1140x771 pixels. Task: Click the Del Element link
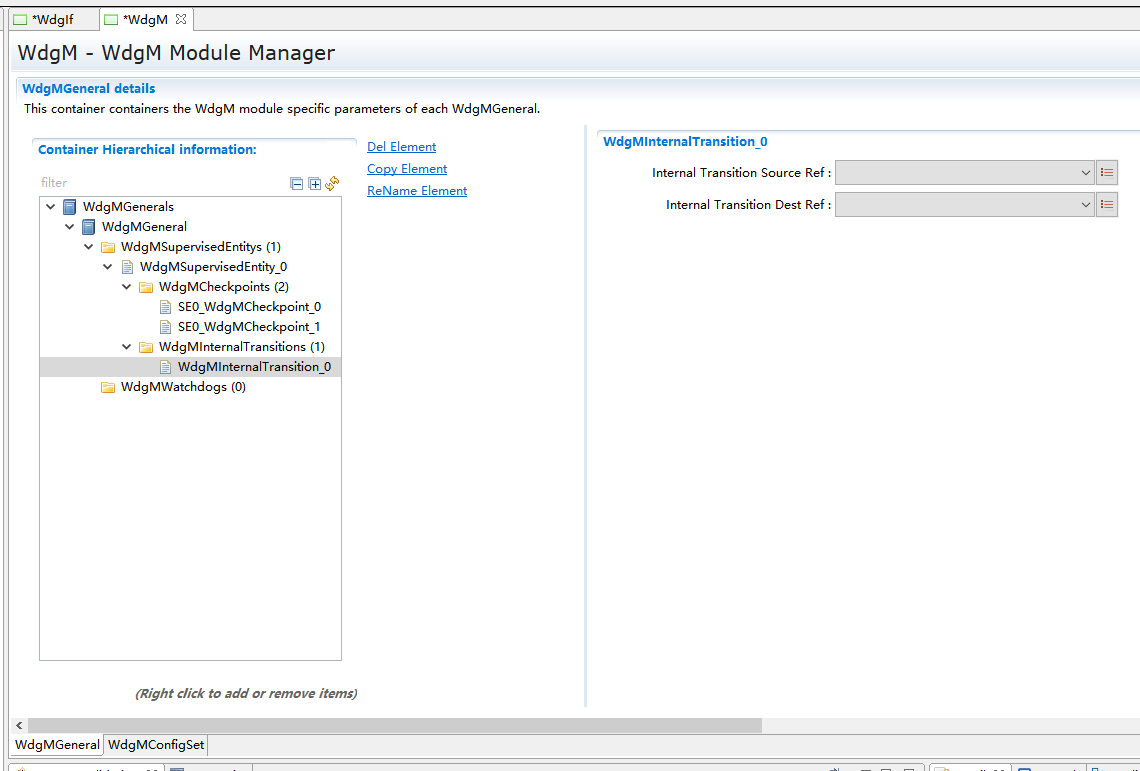coord(401,146)
